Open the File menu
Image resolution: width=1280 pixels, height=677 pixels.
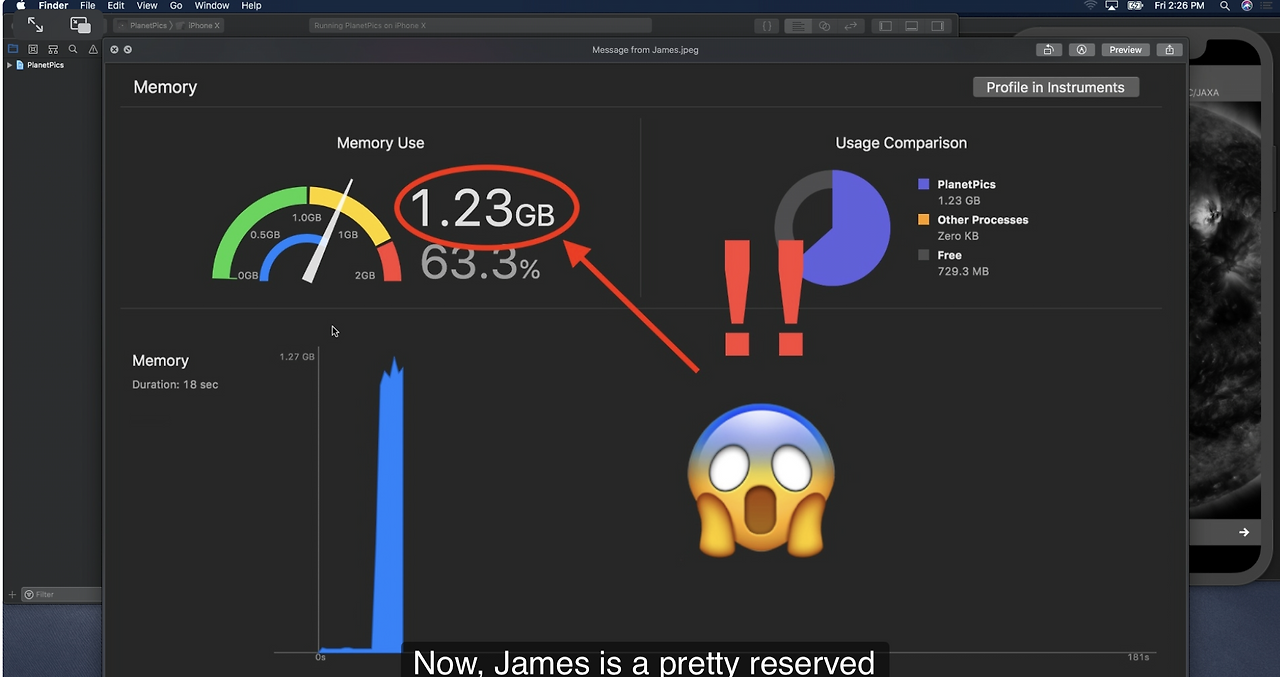pyautogui.click(x=88, y=6)
